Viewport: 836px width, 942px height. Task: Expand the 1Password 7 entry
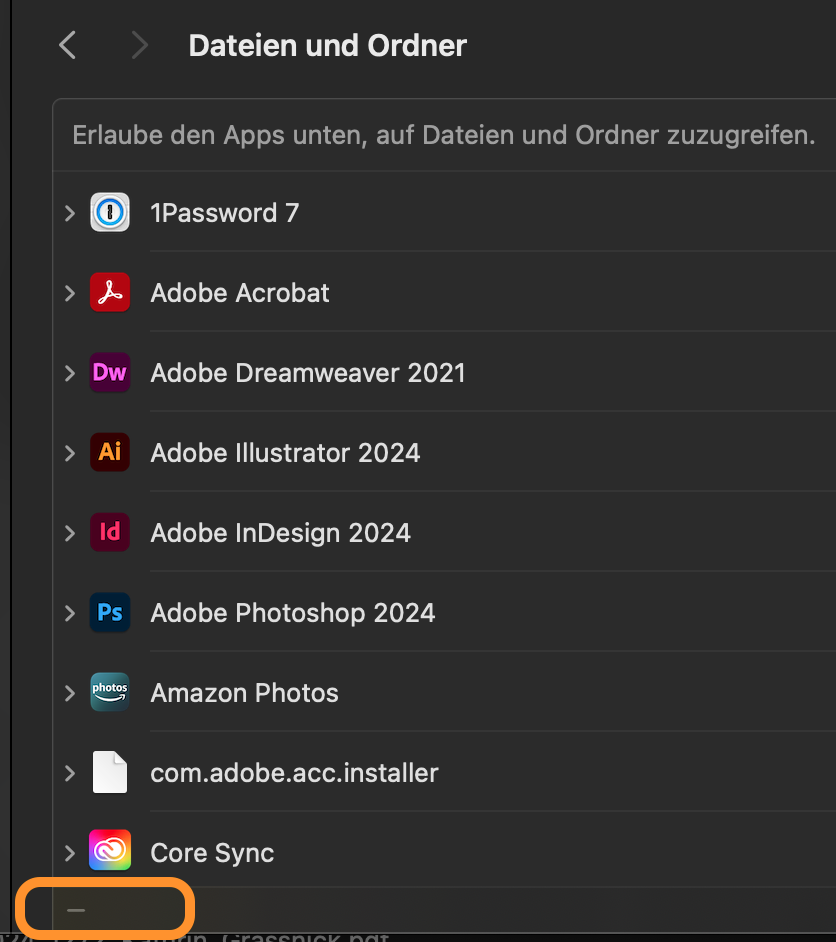click(x=70, y=213)
